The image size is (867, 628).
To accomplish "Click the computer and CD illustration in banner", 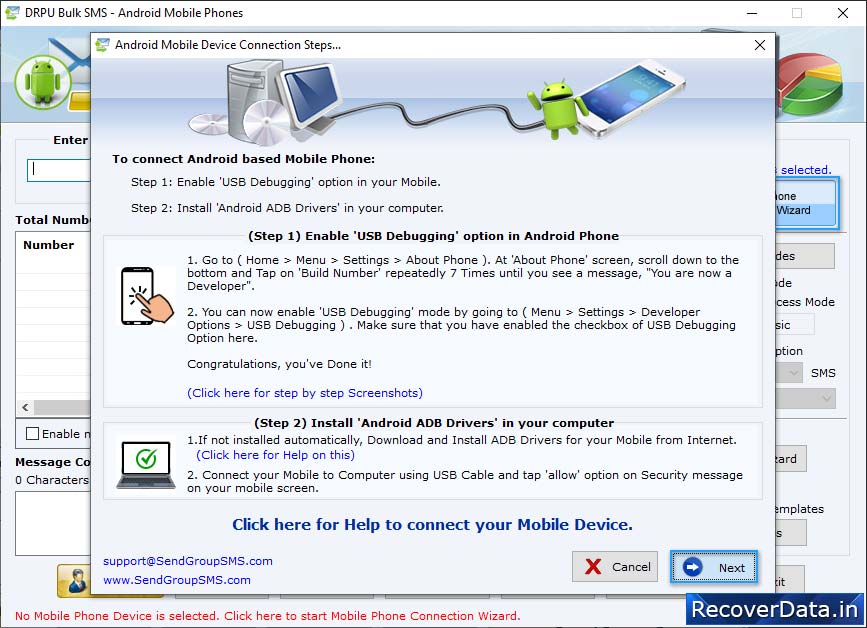I will tap(264, 101).
